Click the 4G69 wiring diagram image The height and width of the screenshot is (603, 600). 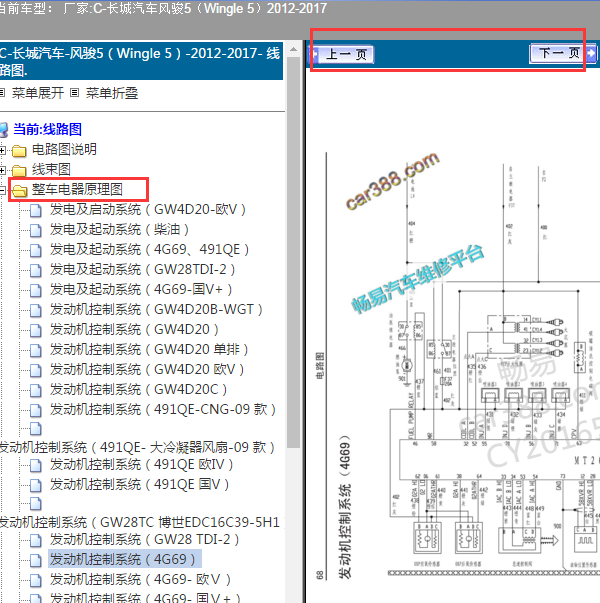pyautogui.click(x=458, y=365)
